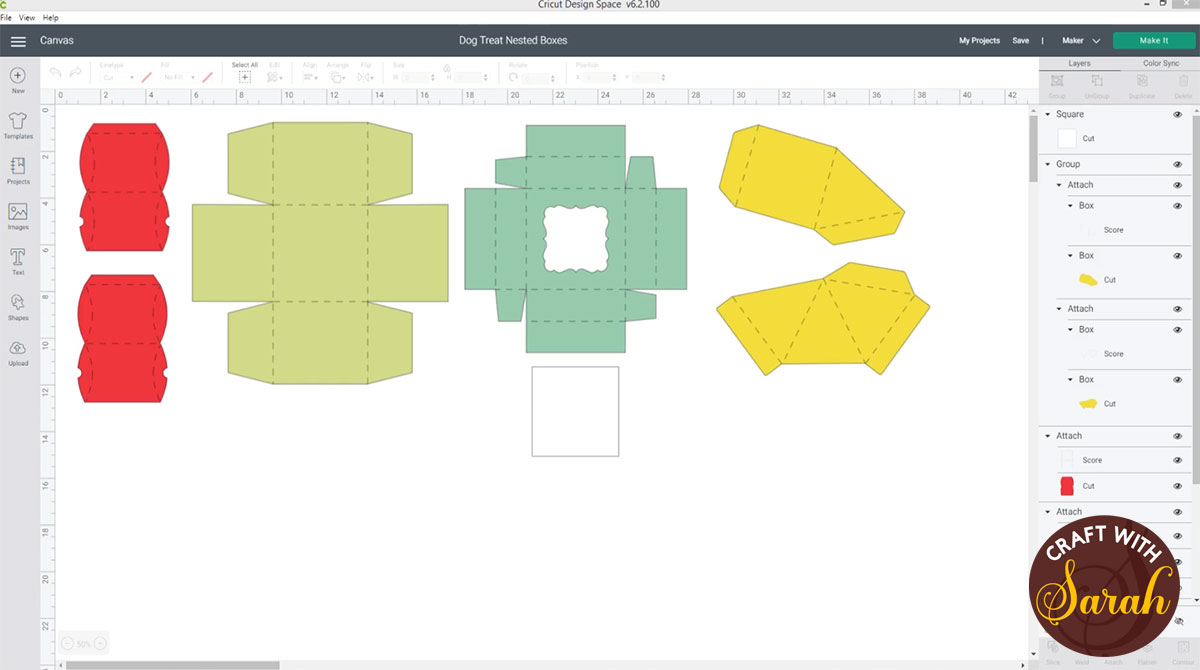Select the white Square layer thumbnail

pyautogui.click(x=1067, y=139)
